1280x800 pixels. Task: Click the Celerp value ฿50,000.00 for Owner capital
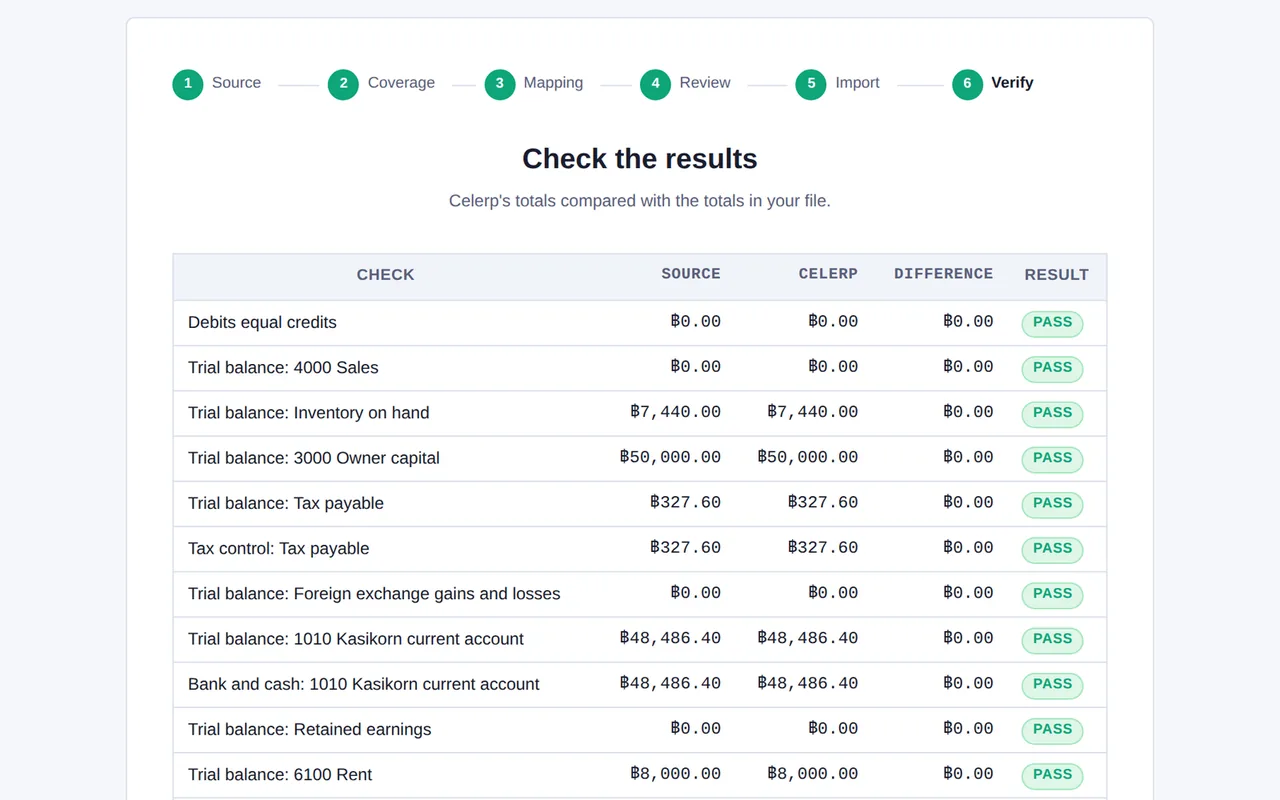[808, 457]
